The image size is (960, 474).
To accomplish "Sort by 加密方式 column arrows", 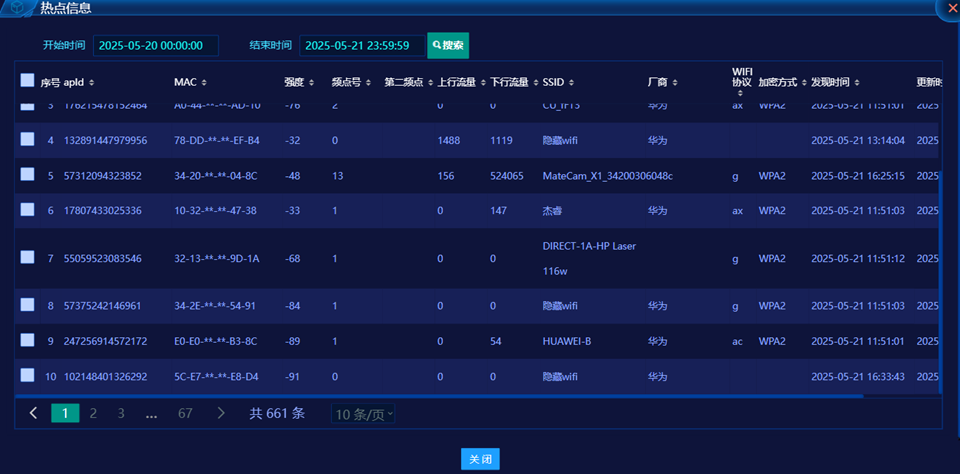I will (x=803, y=83).
